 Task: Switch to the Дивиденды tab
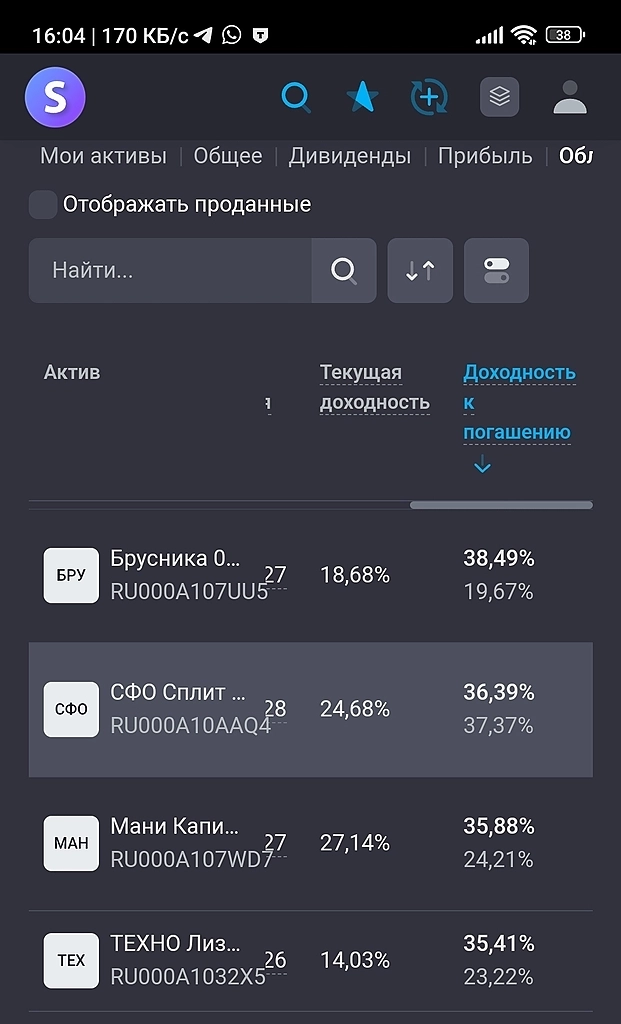(x=350, y=156)
